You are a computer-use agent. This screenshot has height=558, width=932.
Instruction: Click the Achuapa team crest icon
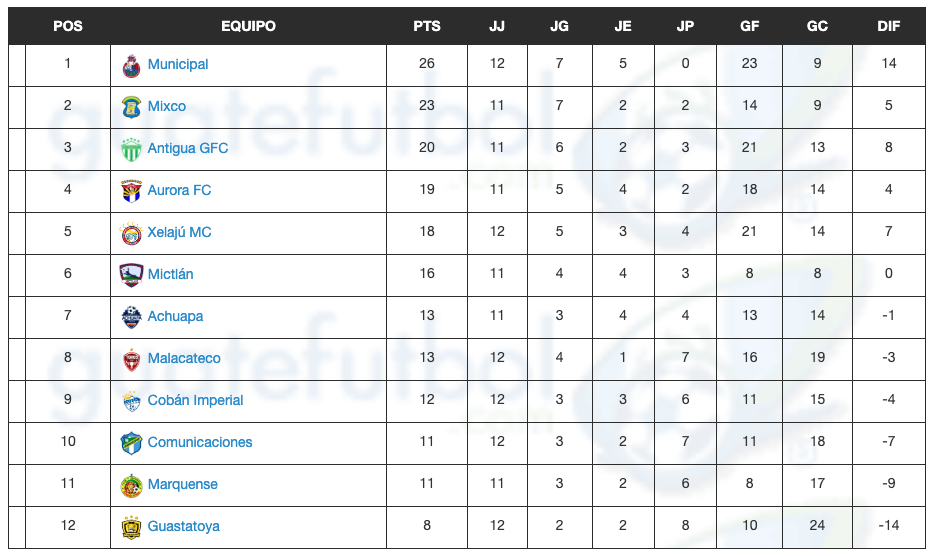pyautogui.click(x=131, y=317)
